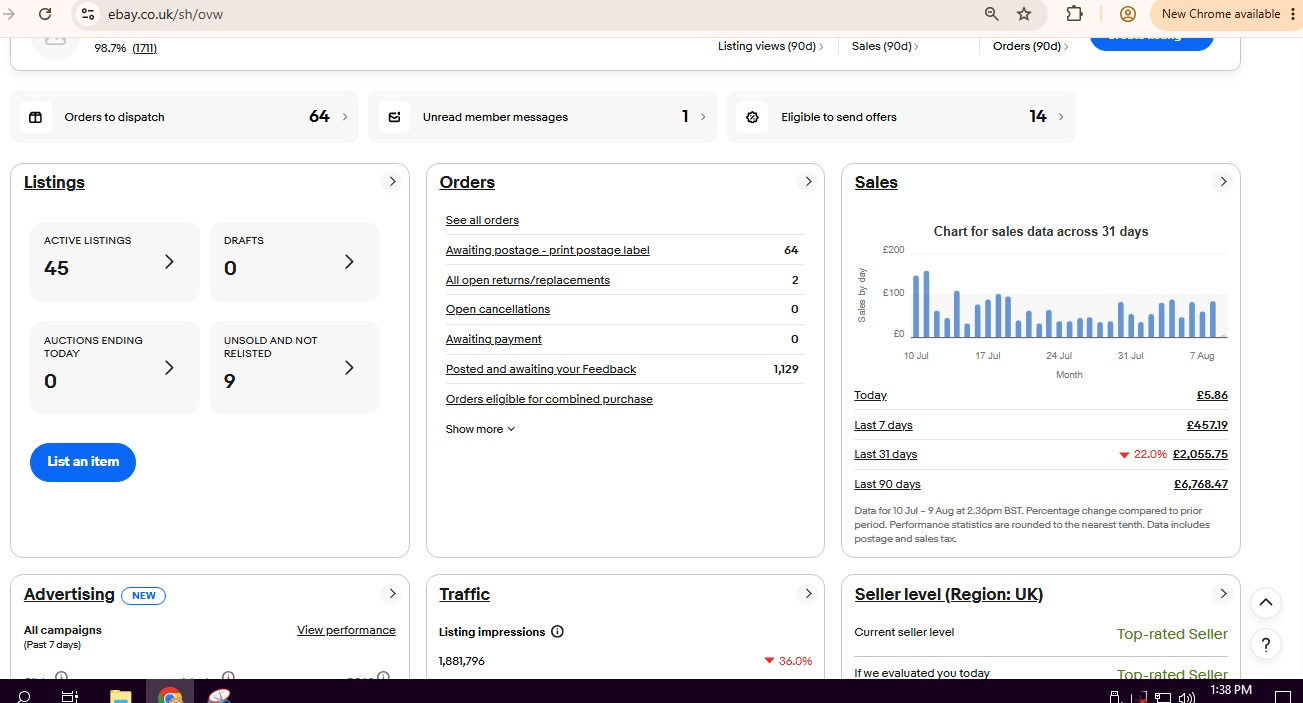Click the Unread member messages icon
The width and height of the screenshot is (1303, 703).
(394, 117)
